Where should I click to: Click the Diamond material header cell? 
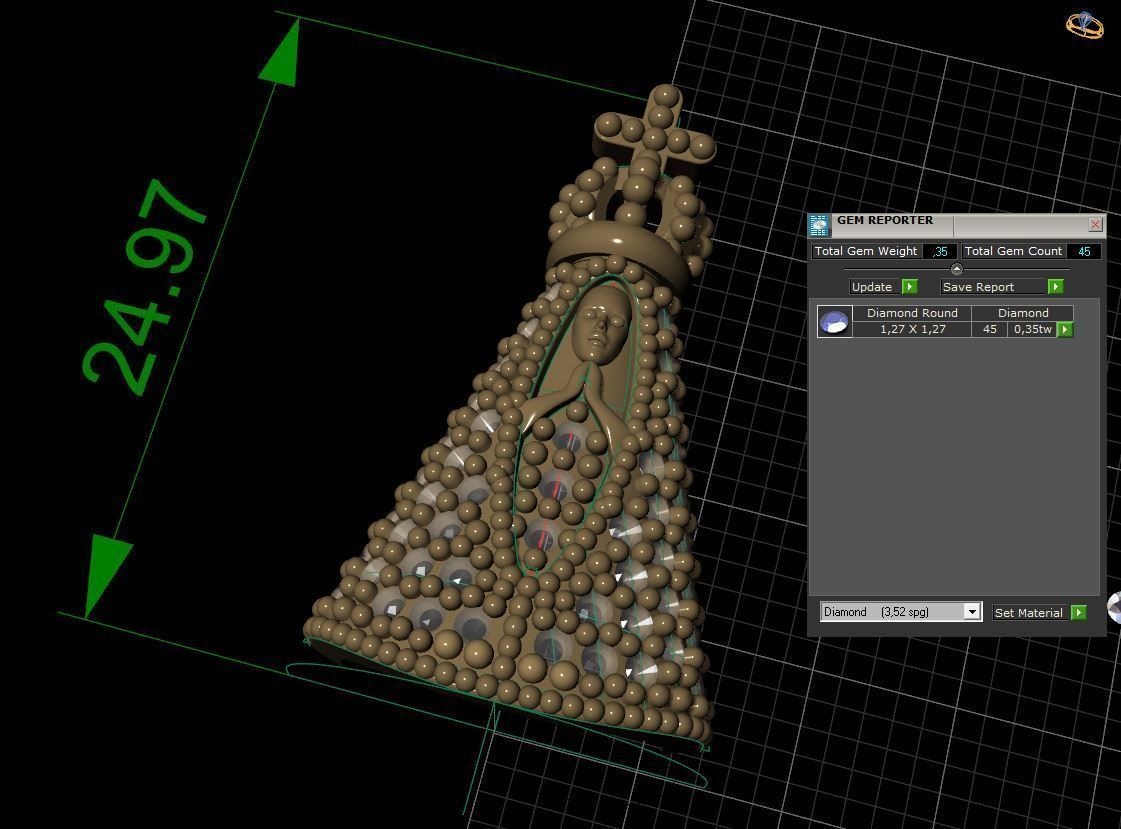click(x=1023, y=313)
